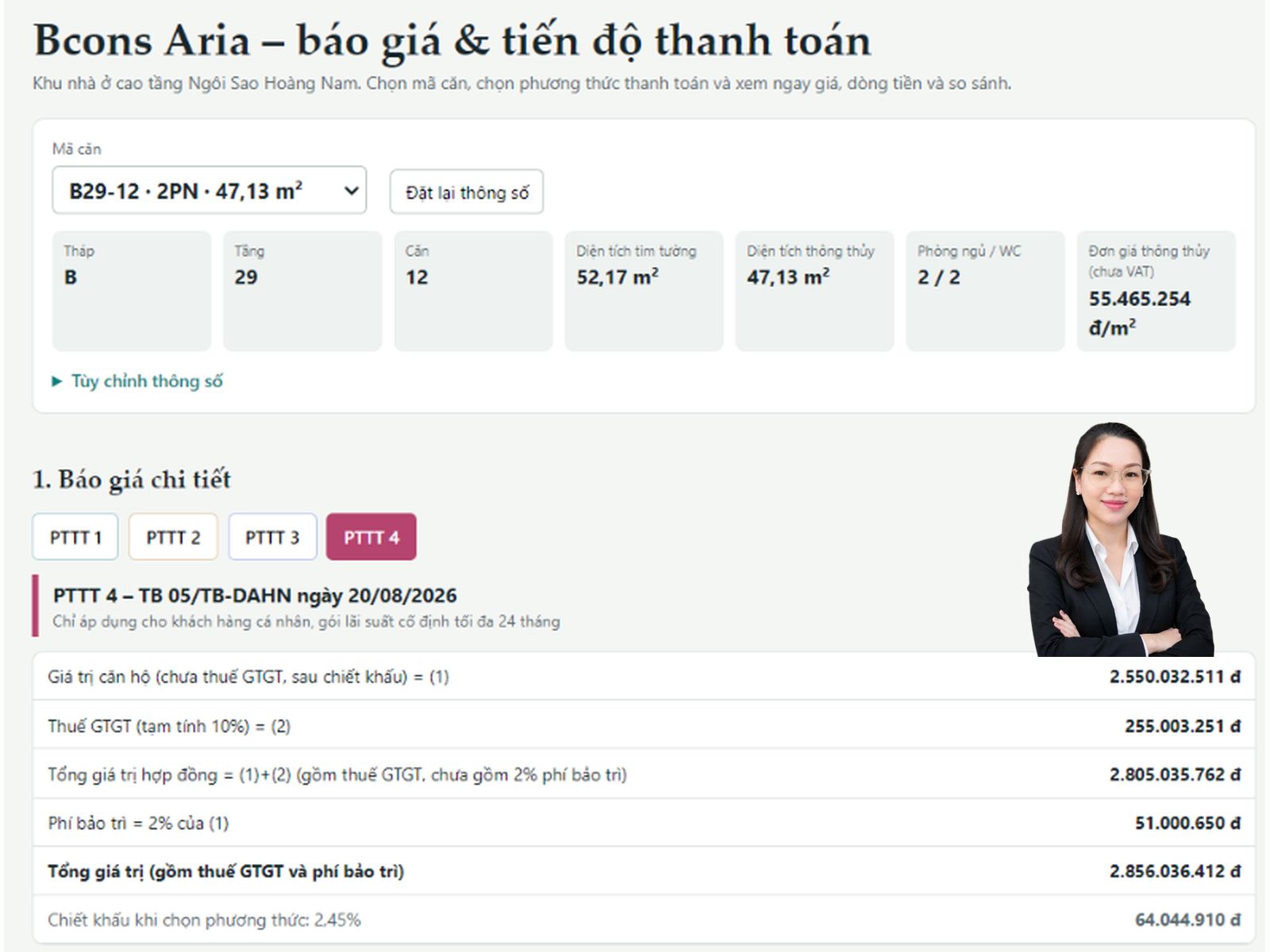Screen dimensions: 1270x952
Task: Click the Thuế GTGT (tạm tính 10%) label
Action: point(169,726)
